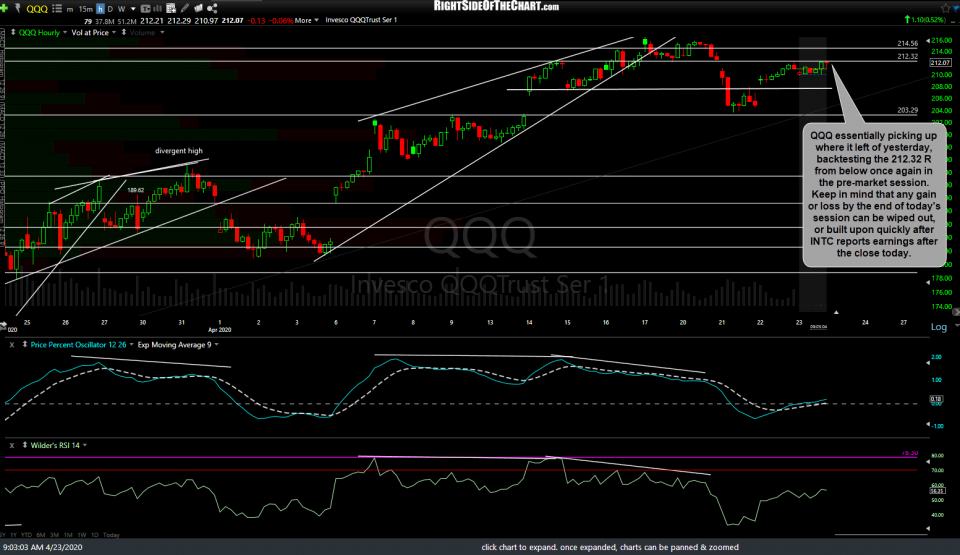Click the move arrows icon before QQQ Hourly
Image resolution: width=960 pixels, height=555 pixels.
coord(13,32)
